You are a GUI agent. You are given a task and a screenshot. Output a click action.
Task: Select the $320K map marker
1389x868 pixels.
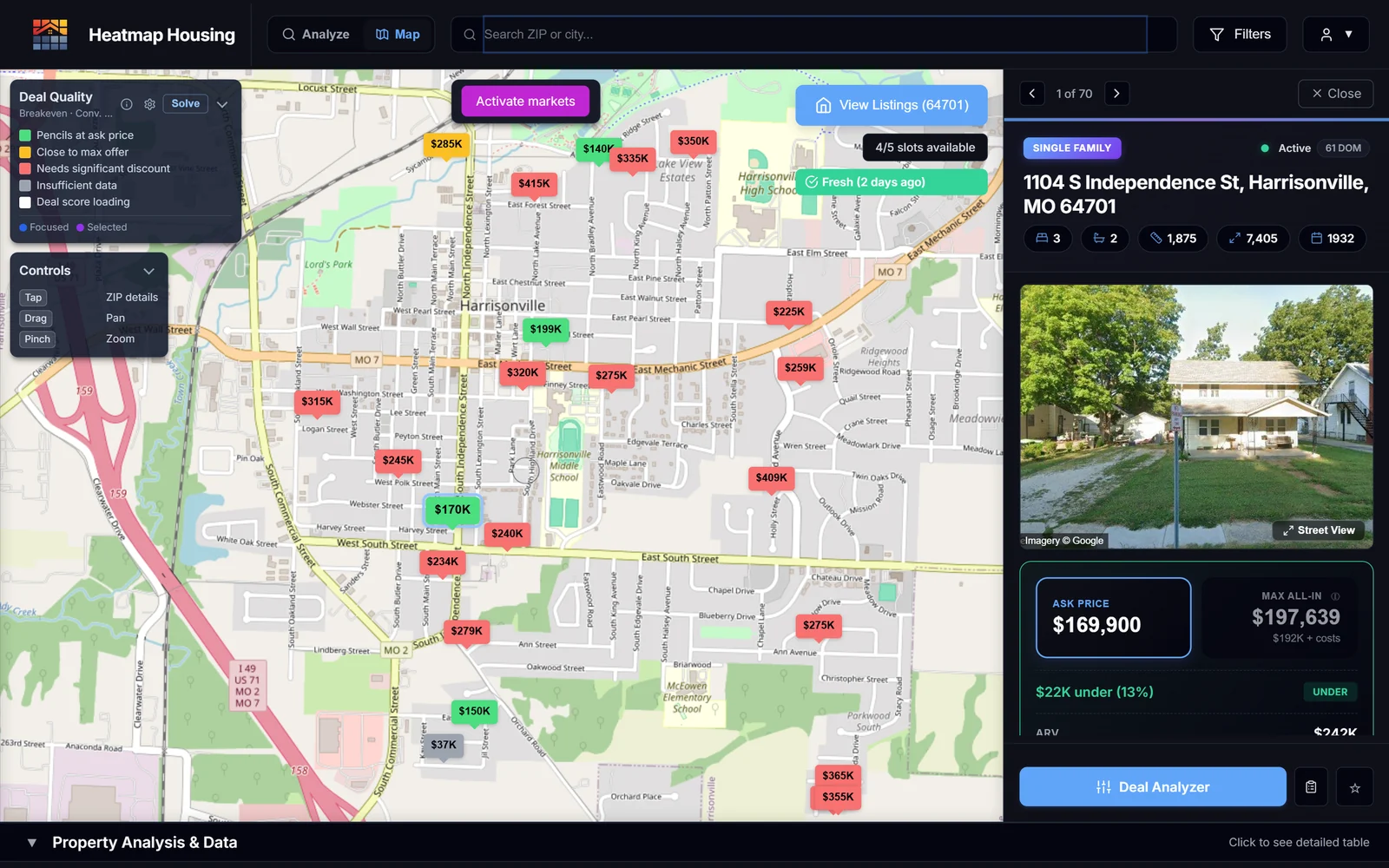point(523,373)
